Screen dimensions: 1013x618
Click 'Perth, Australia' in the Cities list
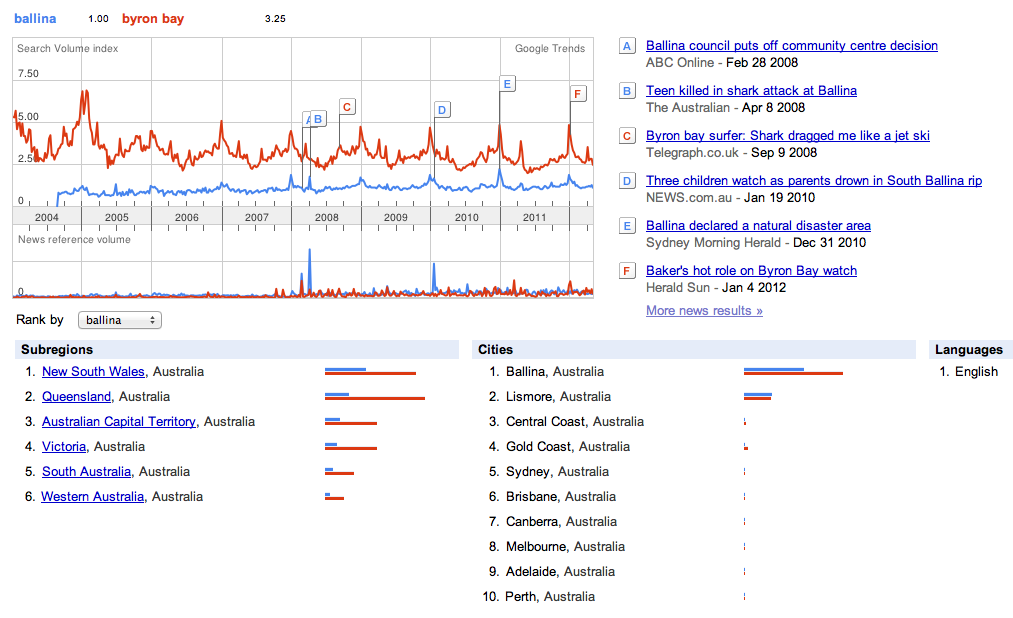pos(550,597)
